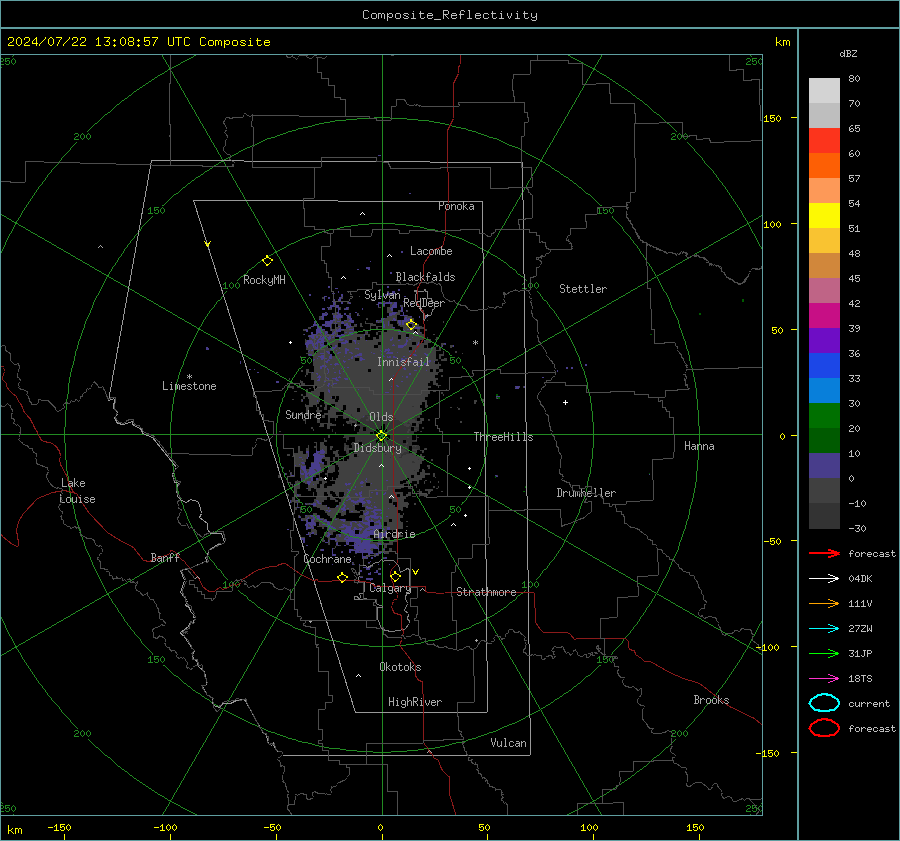Click the white 04DK arrow in the legend
The width and height of the screenshot is (900, 841).
[x=824, y=578]
